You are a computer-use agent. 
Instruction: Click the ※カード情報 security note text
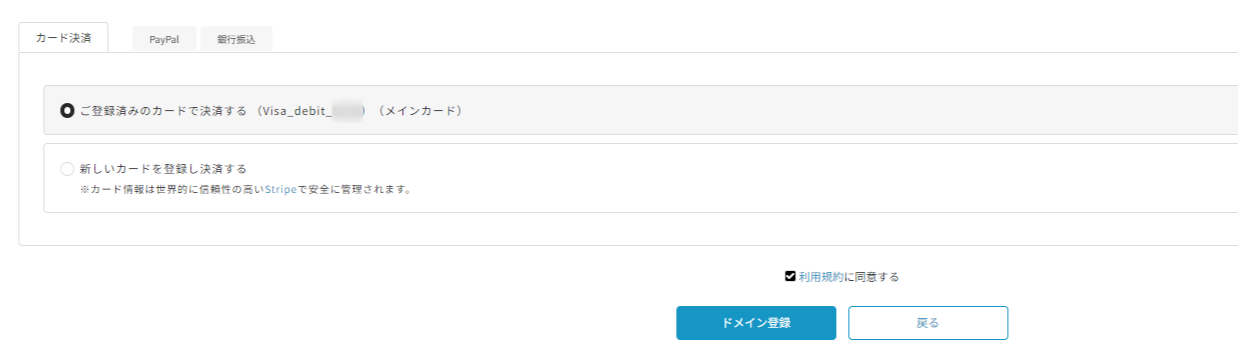click(x=246, y=189)
